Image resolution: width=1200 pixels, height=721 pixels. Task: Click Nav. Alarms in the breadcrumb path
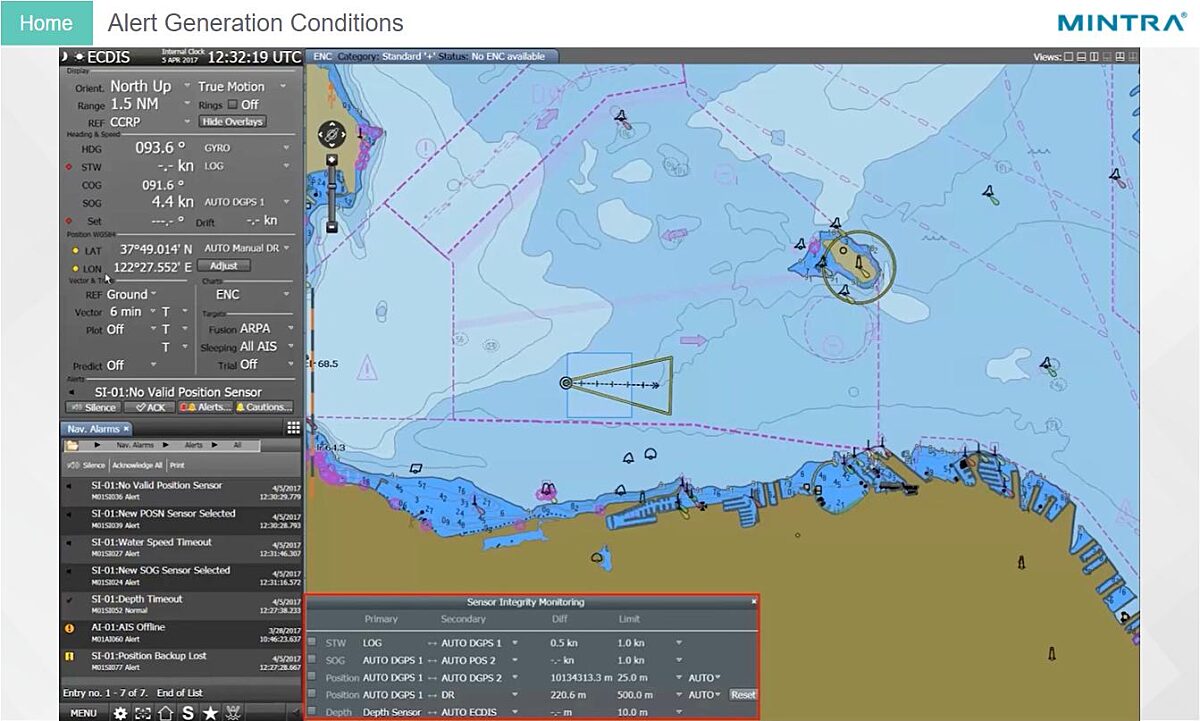[x=134, y=443]
